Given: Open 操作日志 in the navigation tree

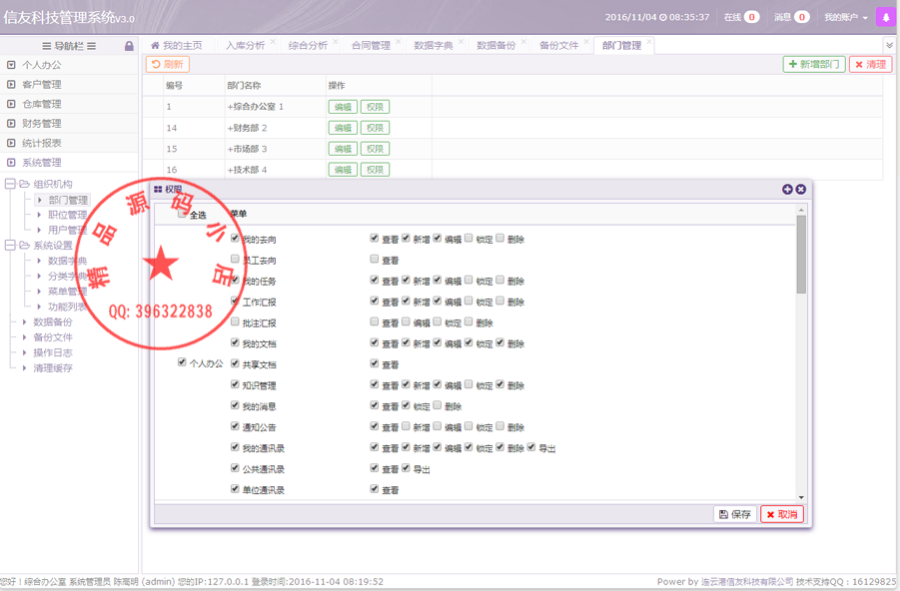Looking at the screenshot, I should 52,352.
